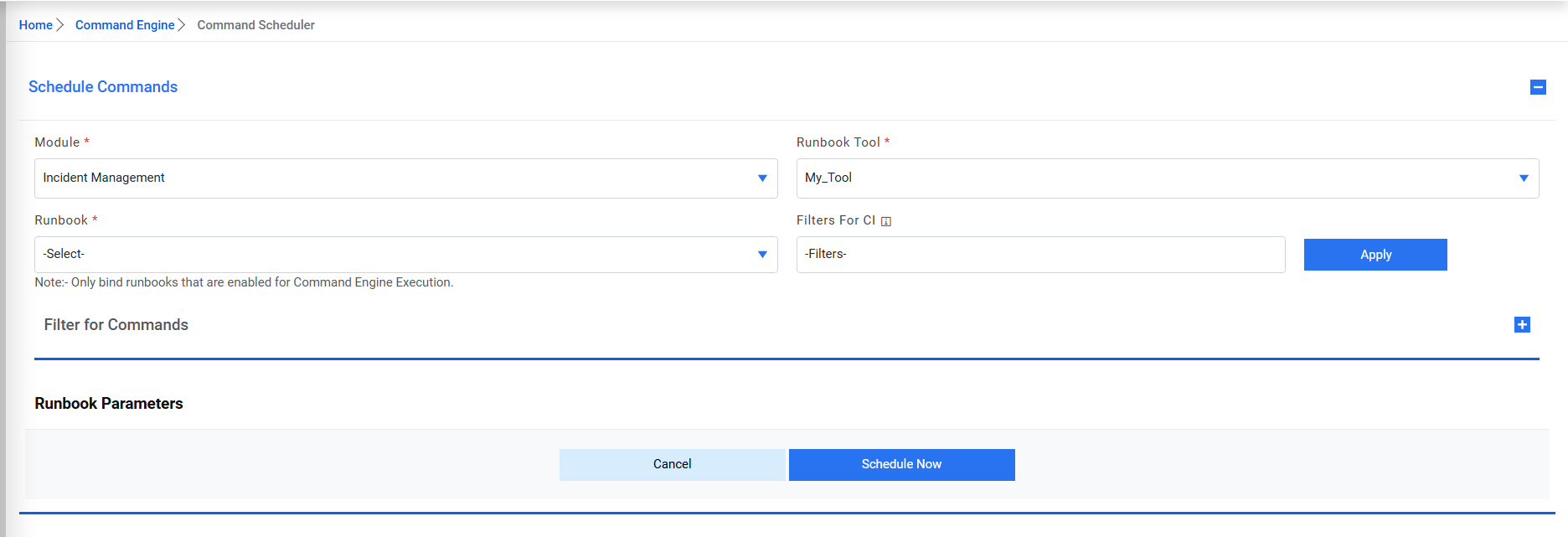Click the Runbook Parameters heading

[109, 404]
